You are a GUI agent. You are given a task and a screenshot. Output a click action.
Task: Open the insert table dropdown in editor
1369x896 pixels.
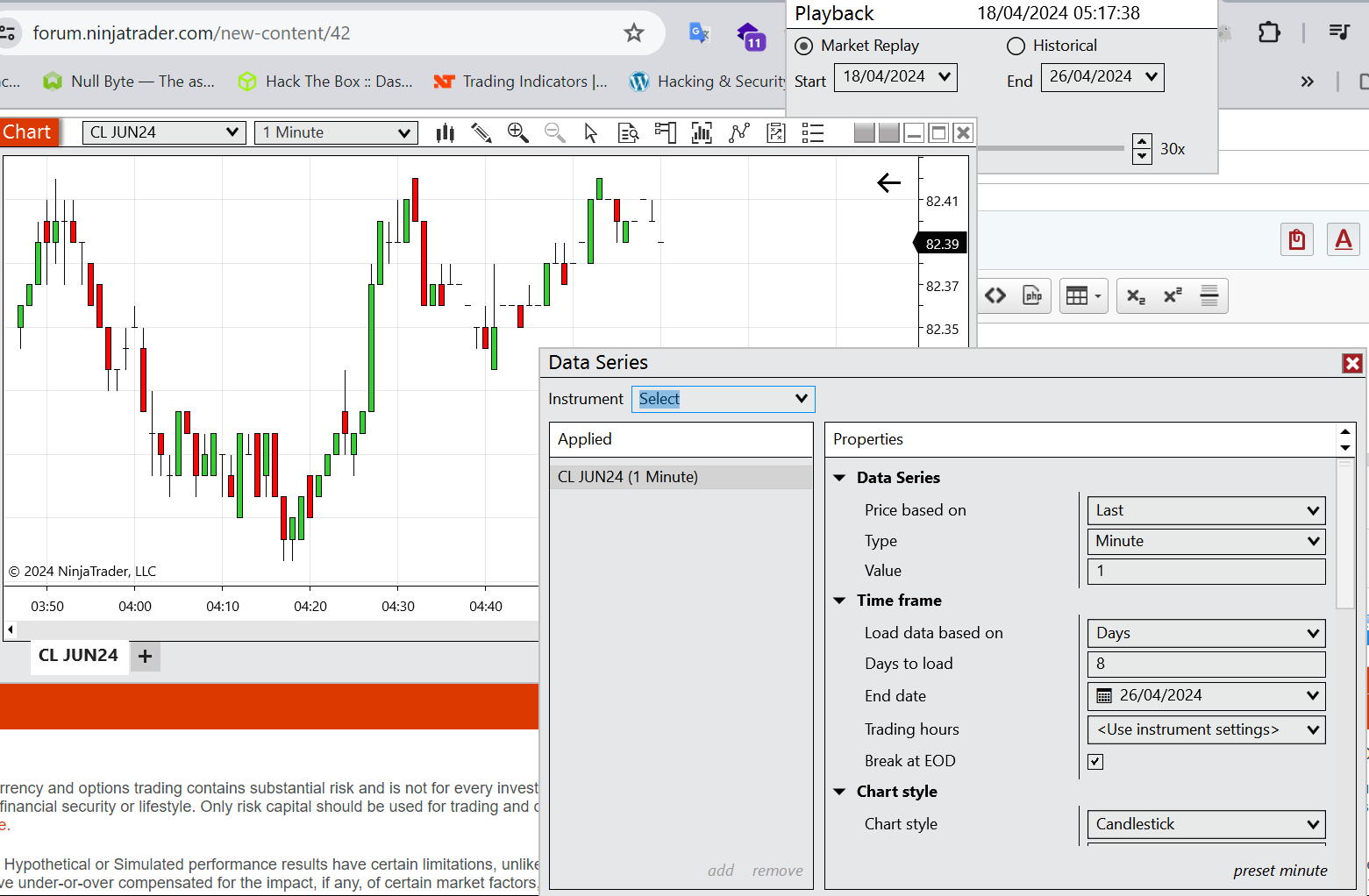tap(1084, 296)
